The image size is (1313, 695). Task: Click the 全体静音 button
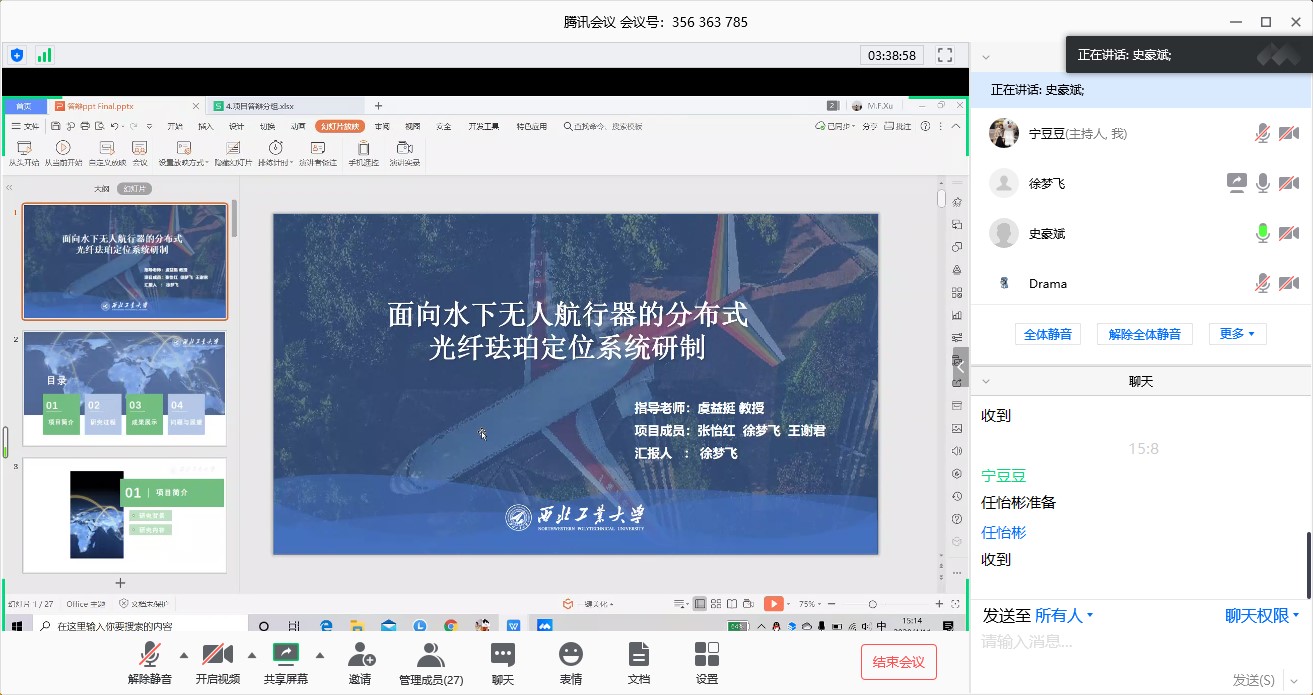1048,334
